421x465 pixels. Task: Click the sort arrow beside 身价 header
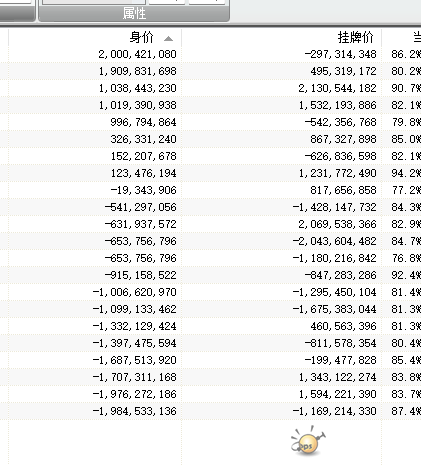coord(168,39)
